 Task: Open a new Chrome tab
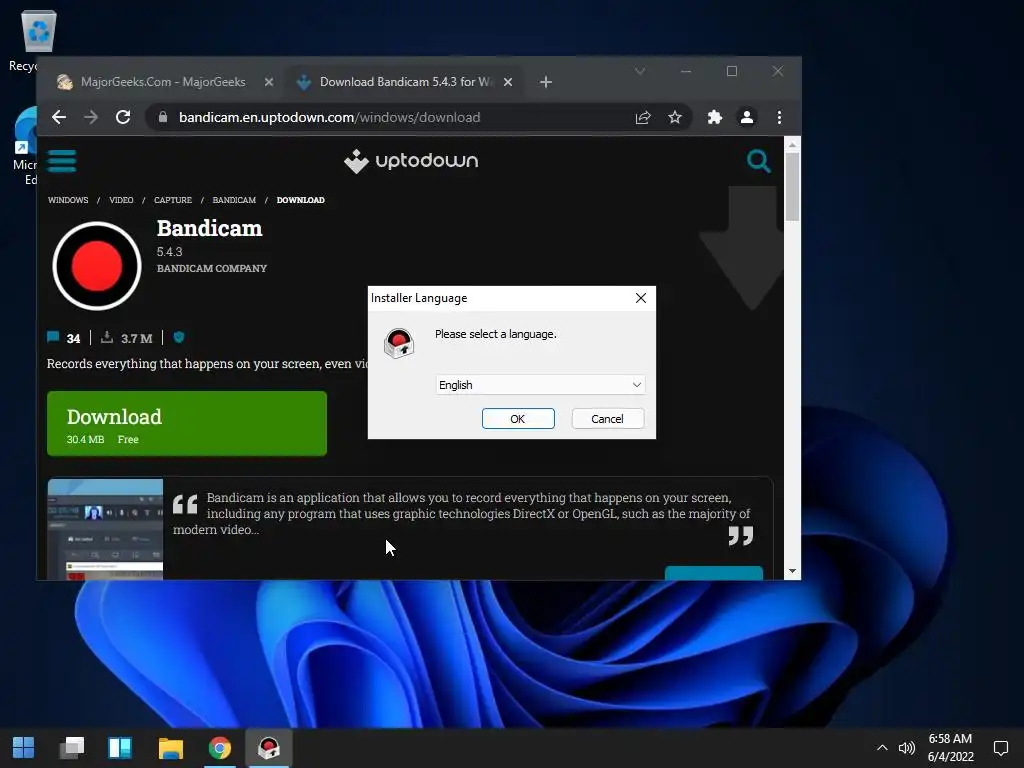coord(546,82)
